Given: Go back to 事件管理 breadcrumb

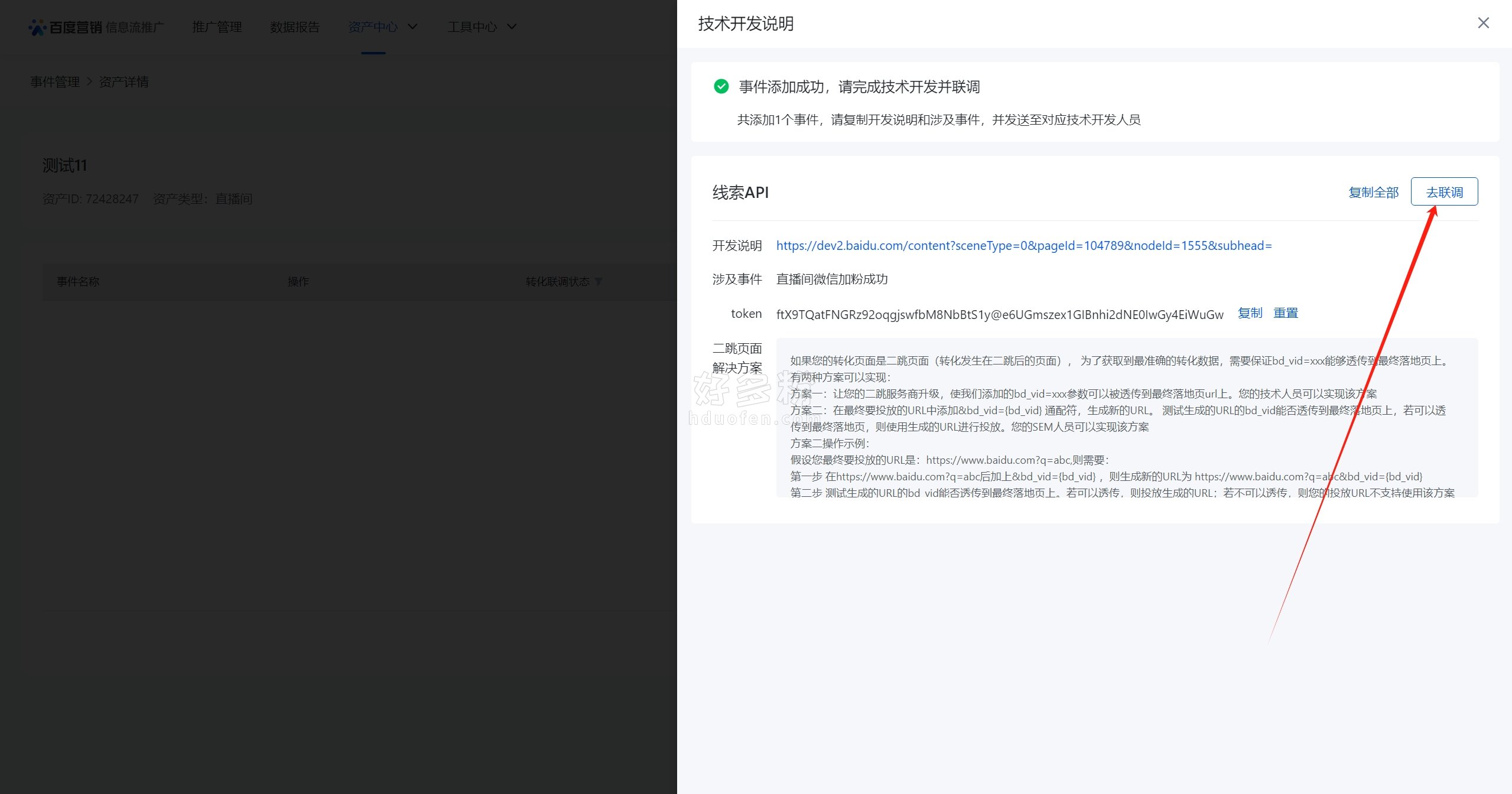Looking at the screenshot, I should click(55, 82).
